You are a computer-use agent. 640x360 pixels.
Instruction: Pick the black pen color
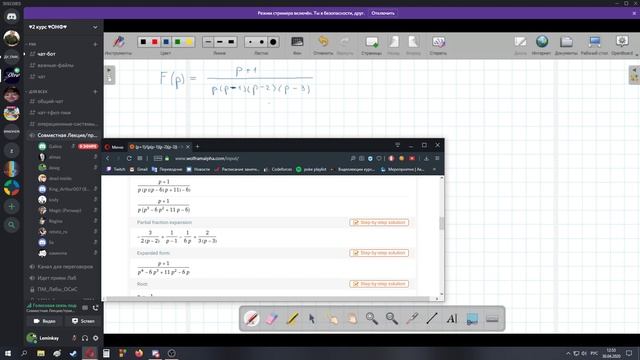(143, 42)
